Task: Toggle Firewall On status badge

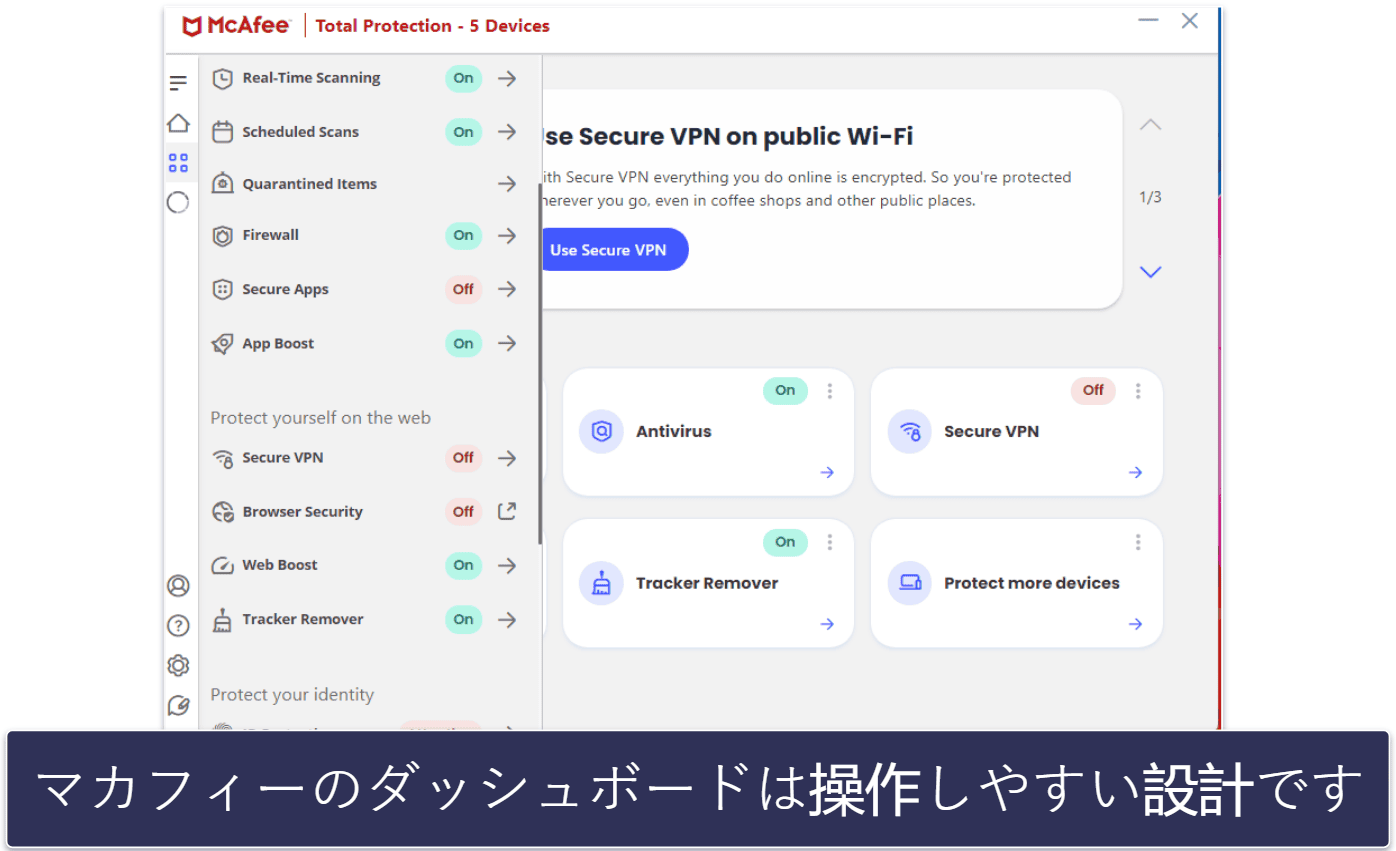Action: click(463, 236)
